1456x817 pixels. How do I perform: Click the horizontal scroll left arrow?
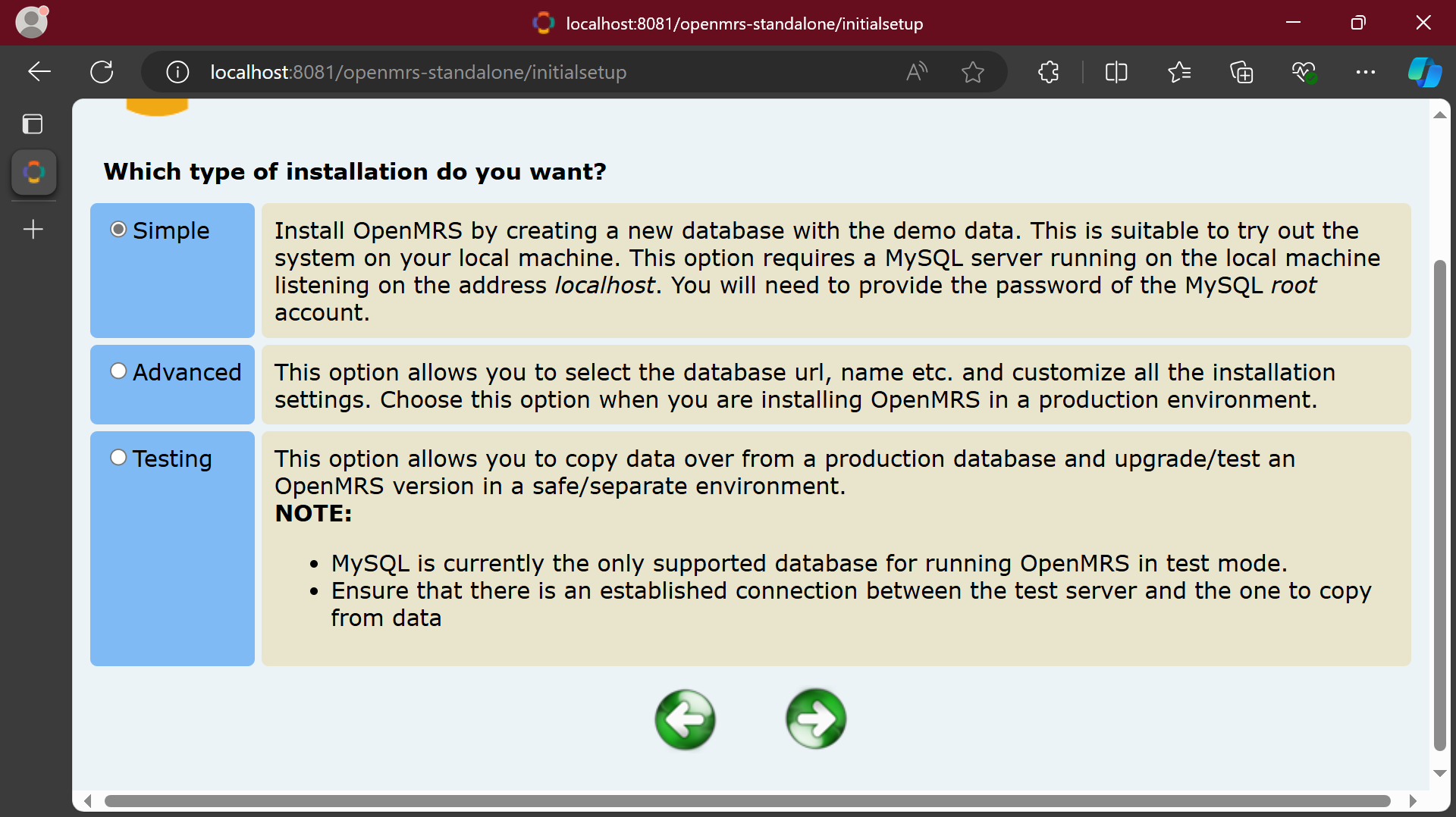pos(88,801)
